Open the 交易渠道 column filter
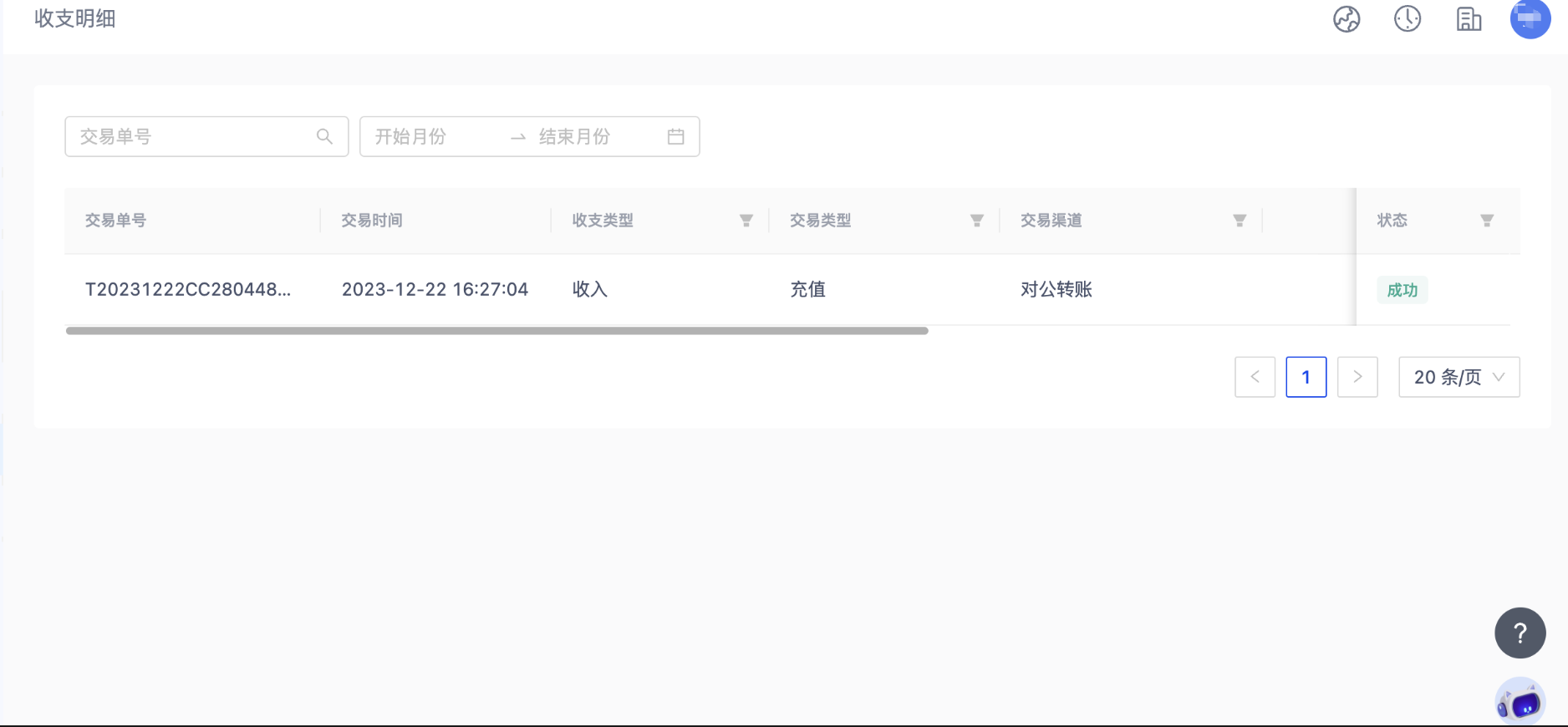Viewport: 1568px width, 727px height. (1240, 221)
